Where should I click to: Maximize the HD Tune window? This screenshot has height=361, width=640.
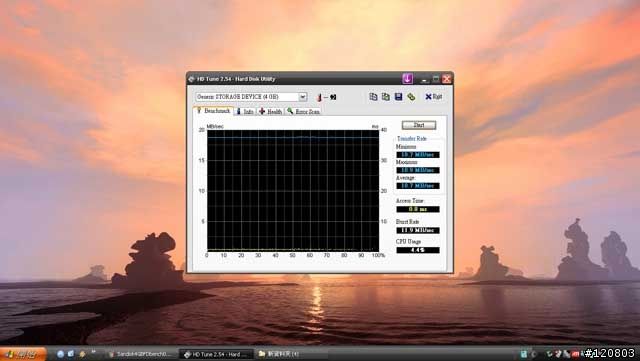(436, 79)
